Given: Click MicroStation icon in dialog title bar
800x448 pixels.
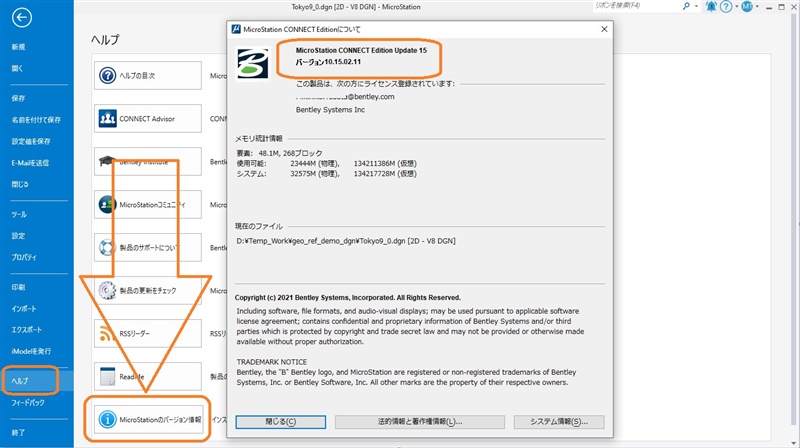Looking at the screenshot, I should (236, 29).
